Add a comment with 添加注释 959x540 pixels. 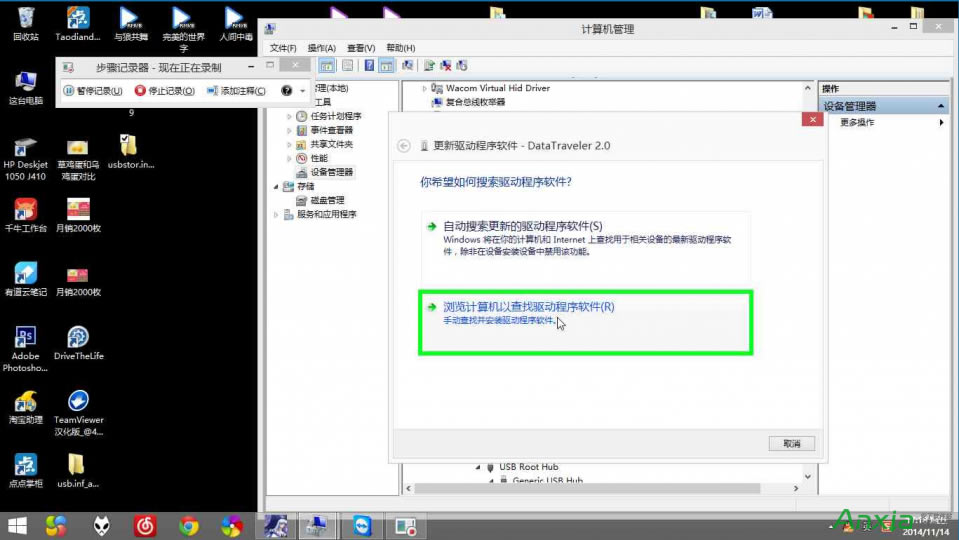coord(236,91)
